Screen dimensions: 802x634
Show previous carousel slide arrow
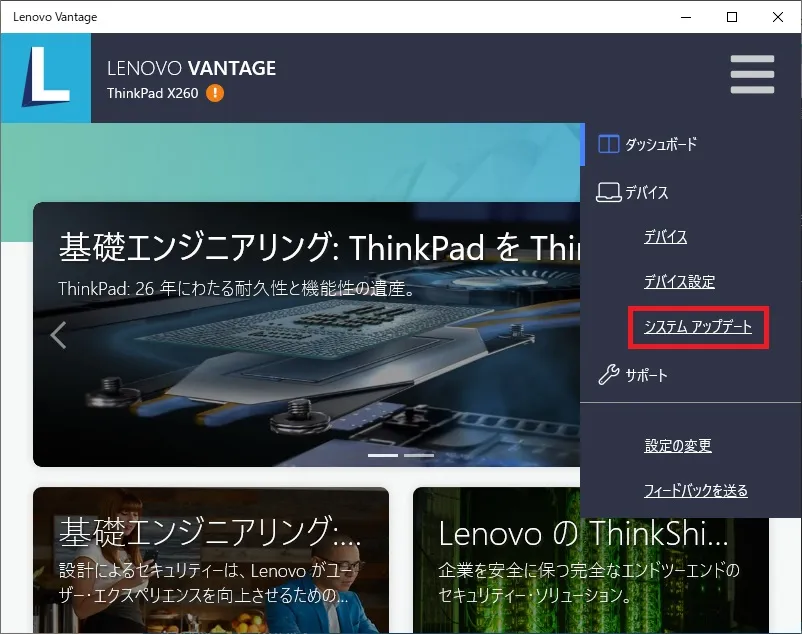click(x=58, y=335)
